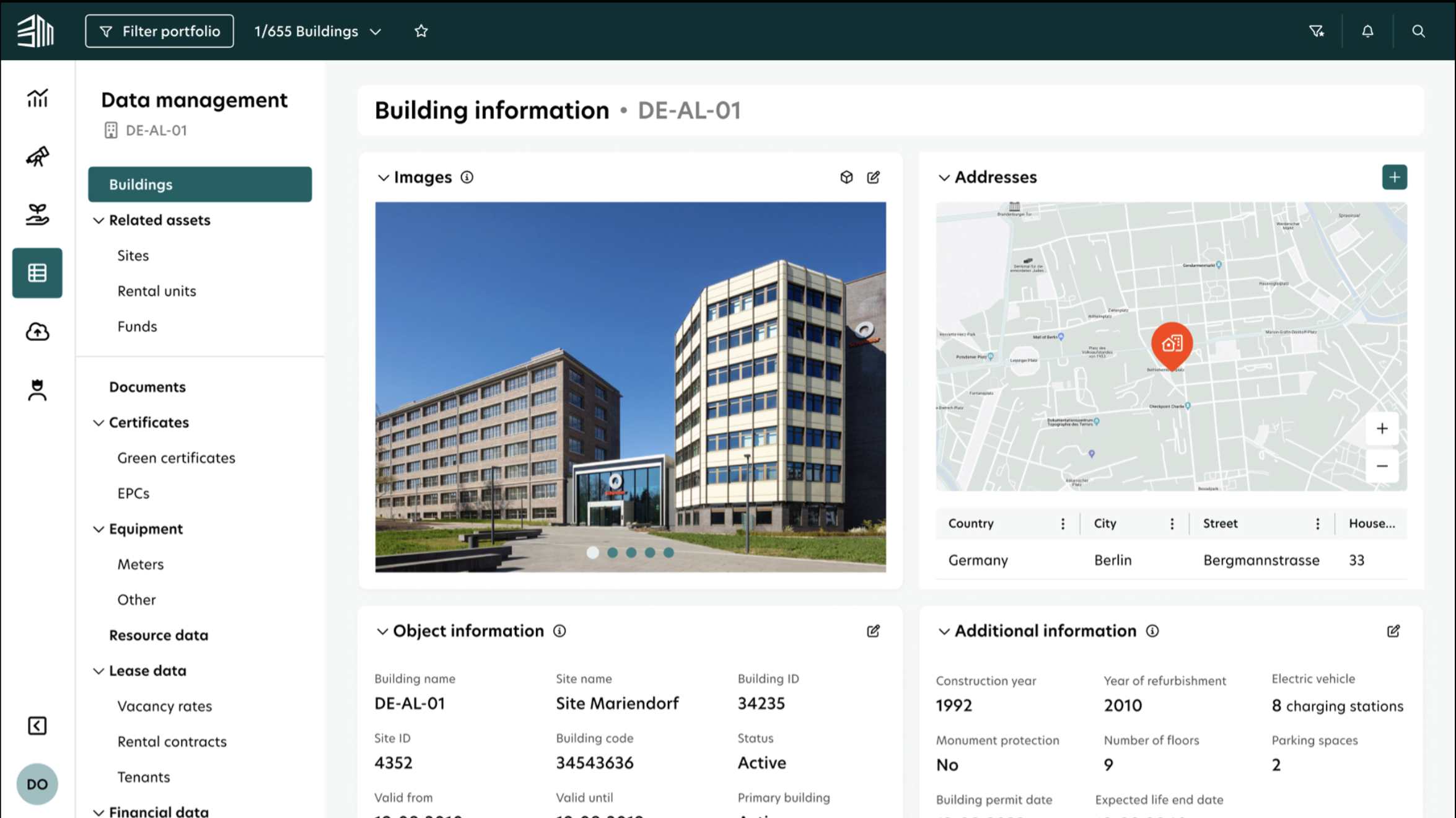Screen dimensions: 1456x818
Task: Open the analytics chart sidebar icon
Action: click(37, 97)
